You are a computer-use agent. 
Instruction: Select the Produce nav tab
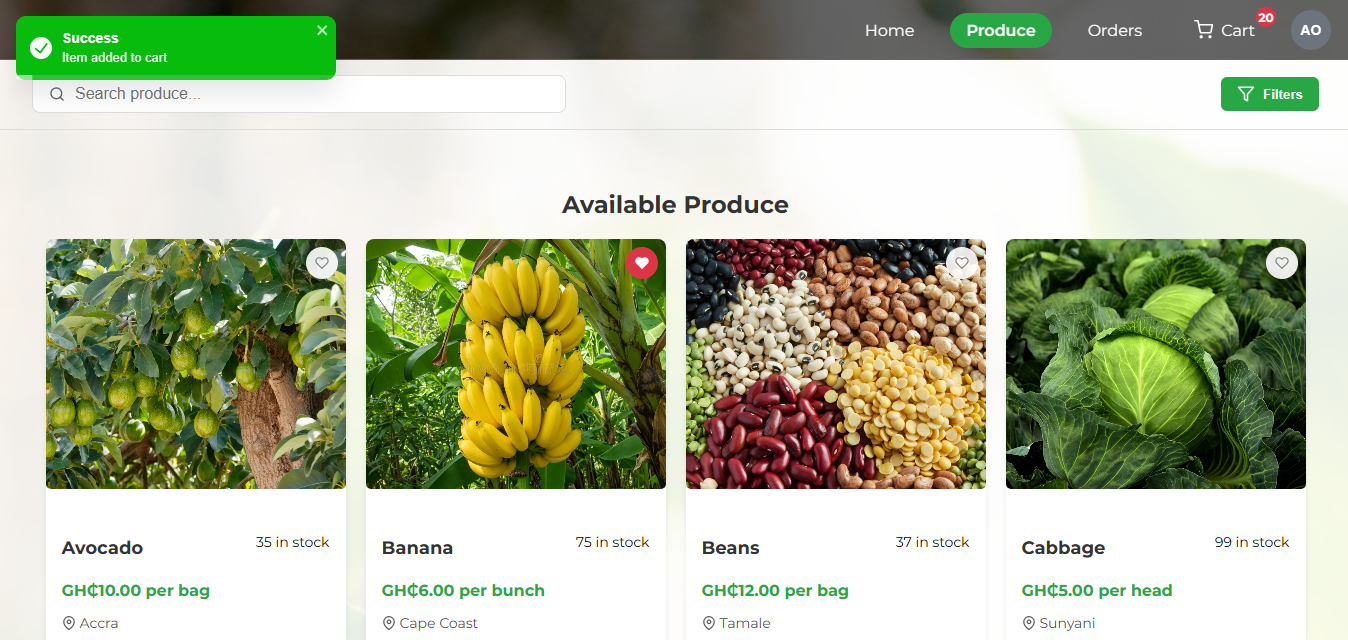pyautogui.click(x=1000, y=30)
